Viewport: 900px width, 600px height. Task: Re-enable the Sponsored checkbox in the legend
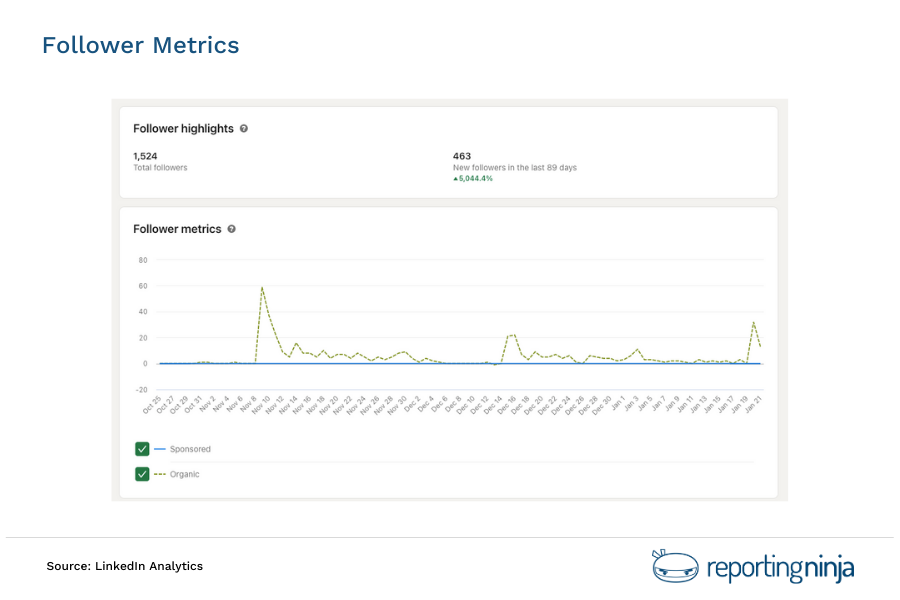coord(142,449)
